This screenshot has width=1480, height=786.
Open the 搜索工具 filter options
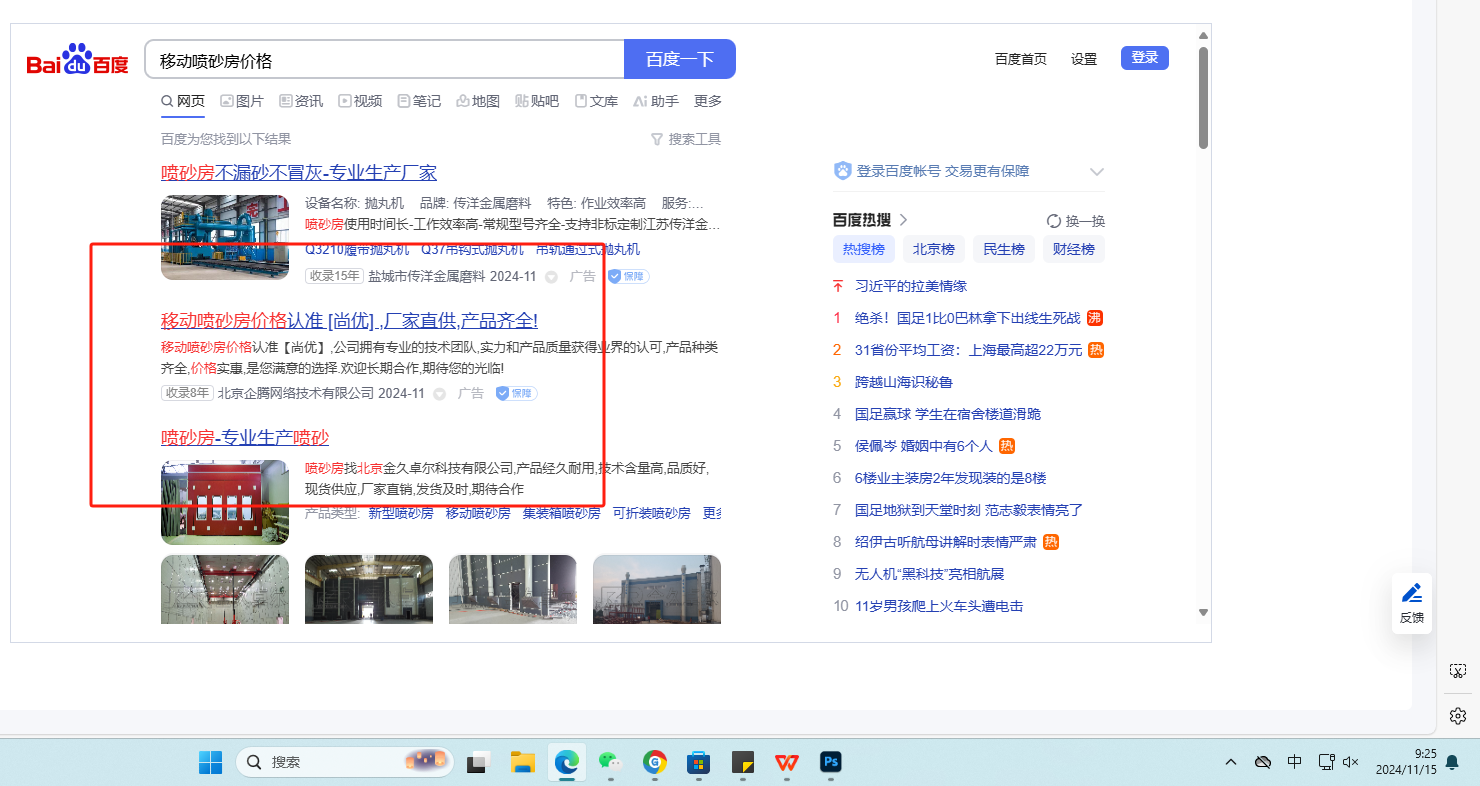[686, 139]
